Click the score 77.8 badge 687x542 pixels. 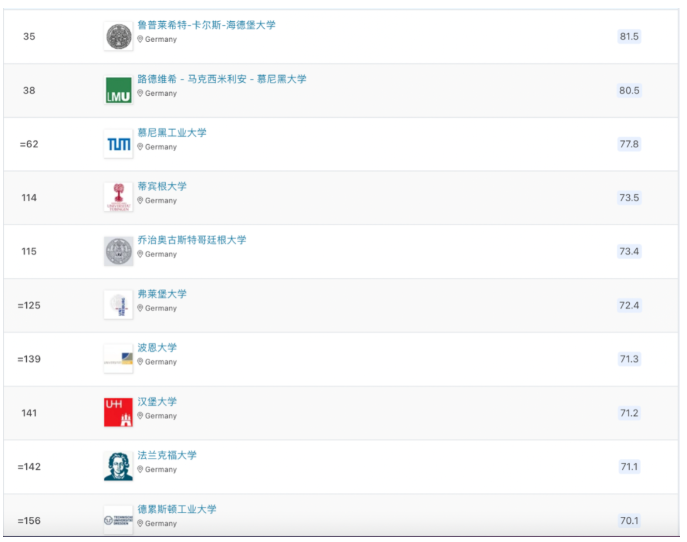click(629, 144)
